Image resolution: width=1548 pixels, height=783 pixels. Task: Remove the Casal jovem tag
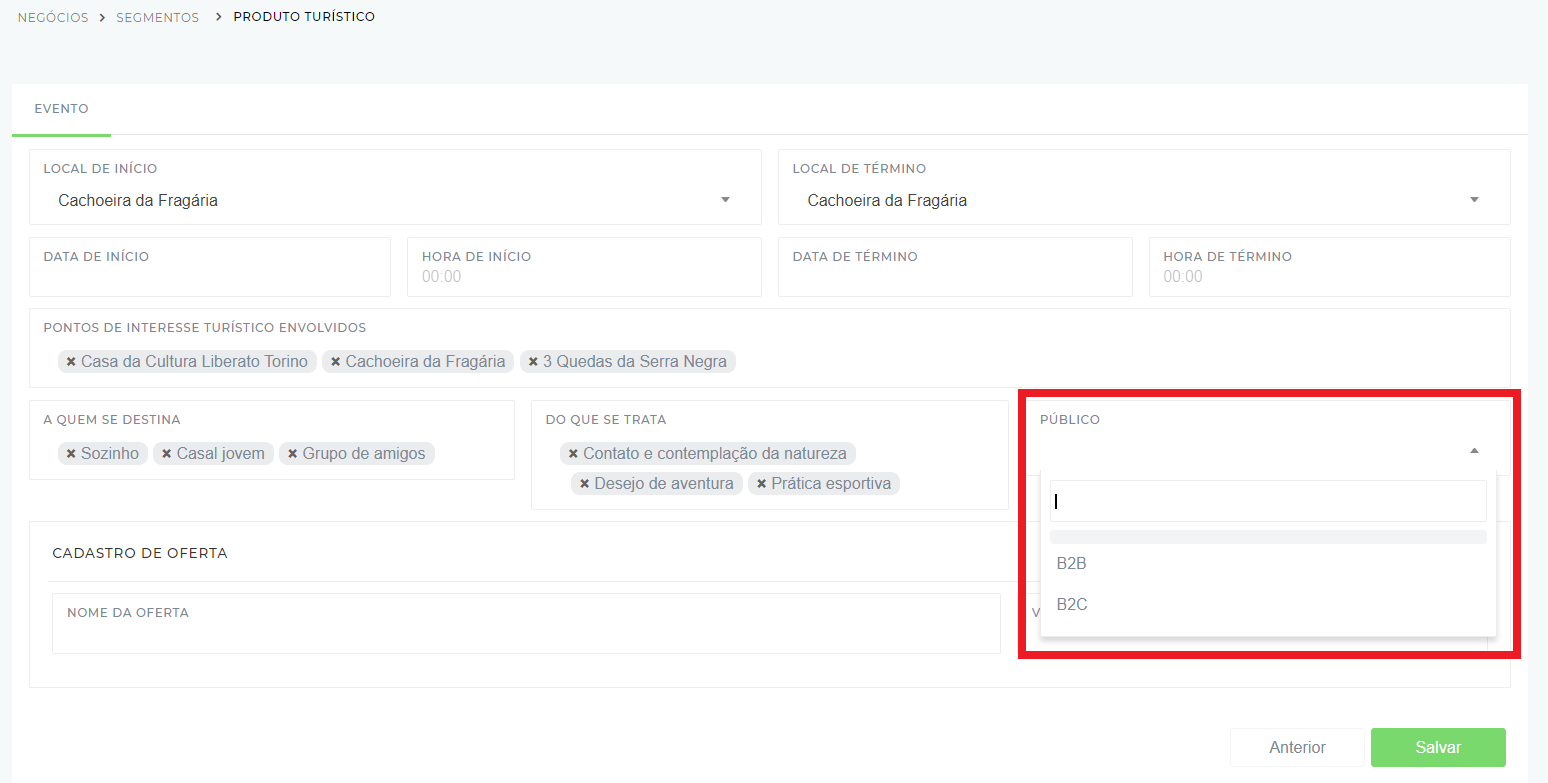167,454
